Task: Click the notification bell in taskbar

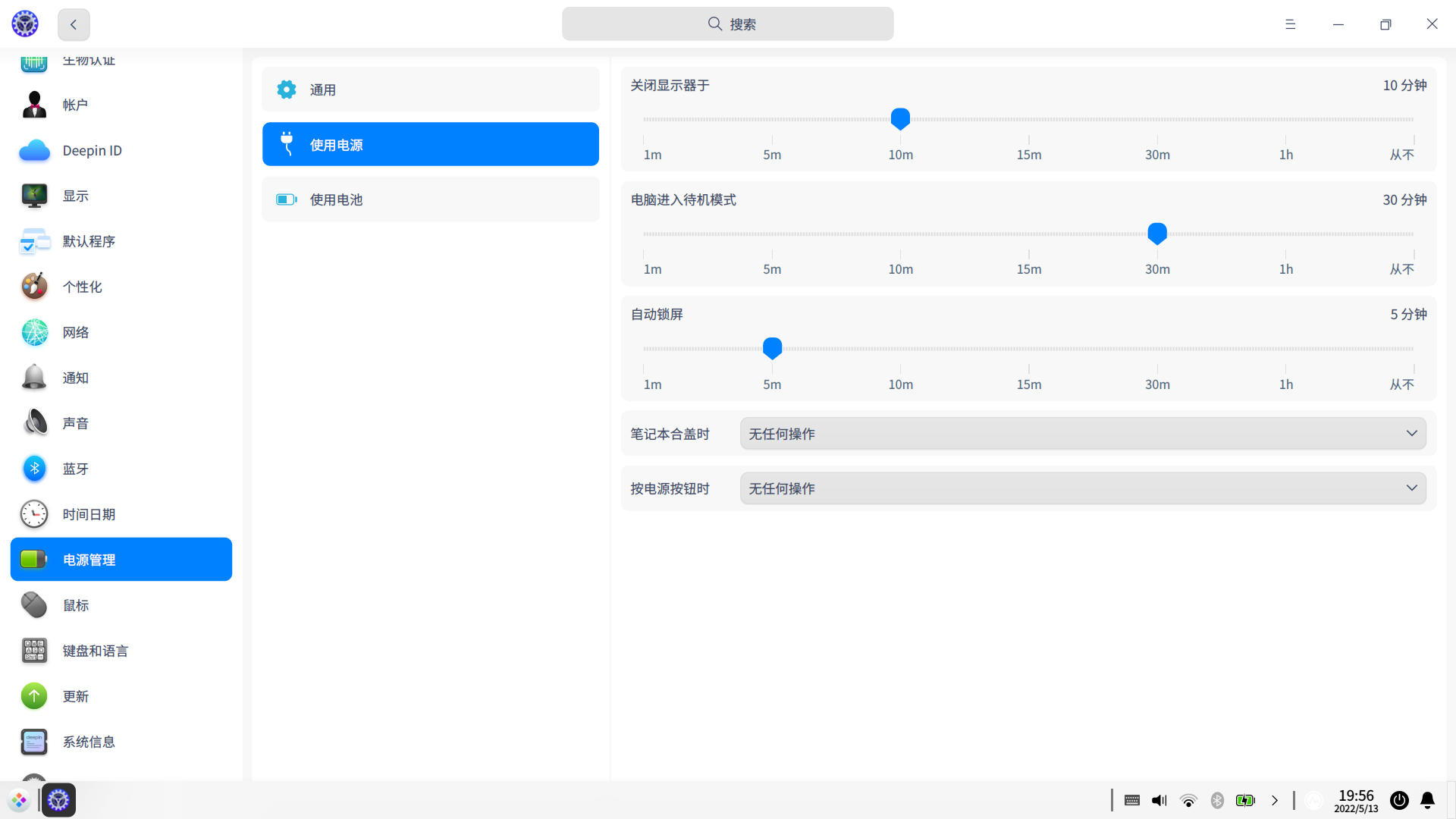Action: (x=1429, y=800)
